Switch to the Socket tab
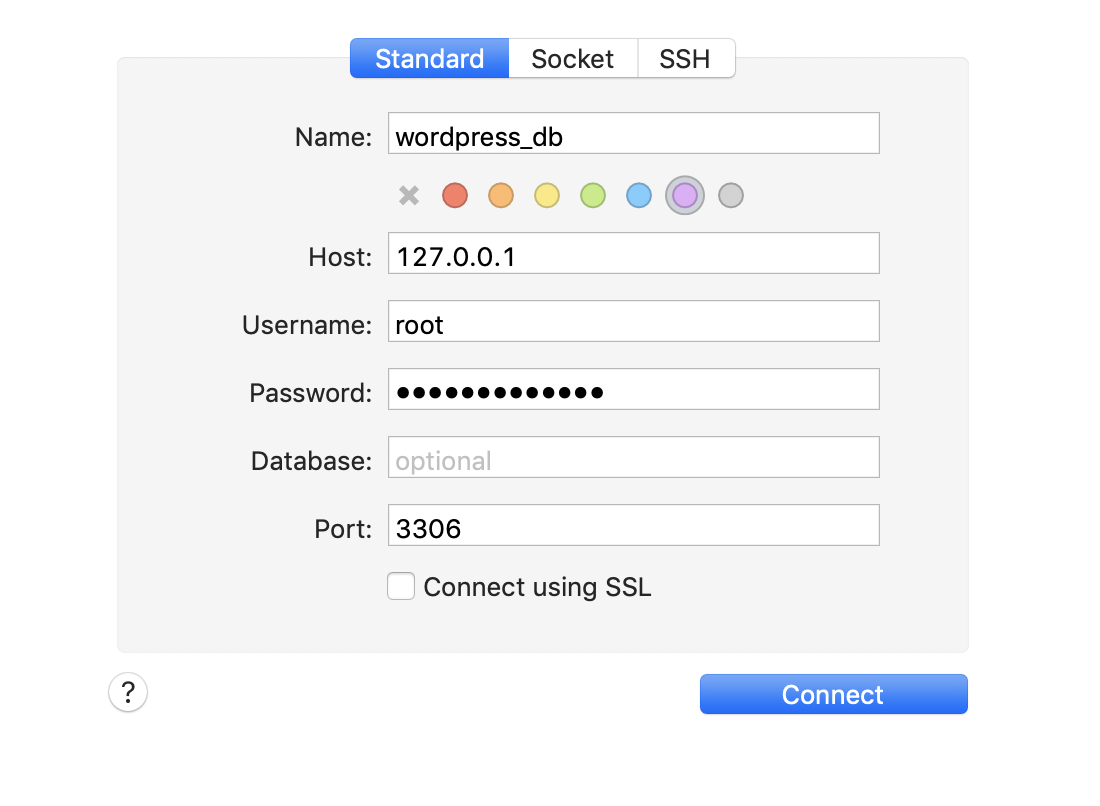1100x806 pixels. click(x=573, y=58)
